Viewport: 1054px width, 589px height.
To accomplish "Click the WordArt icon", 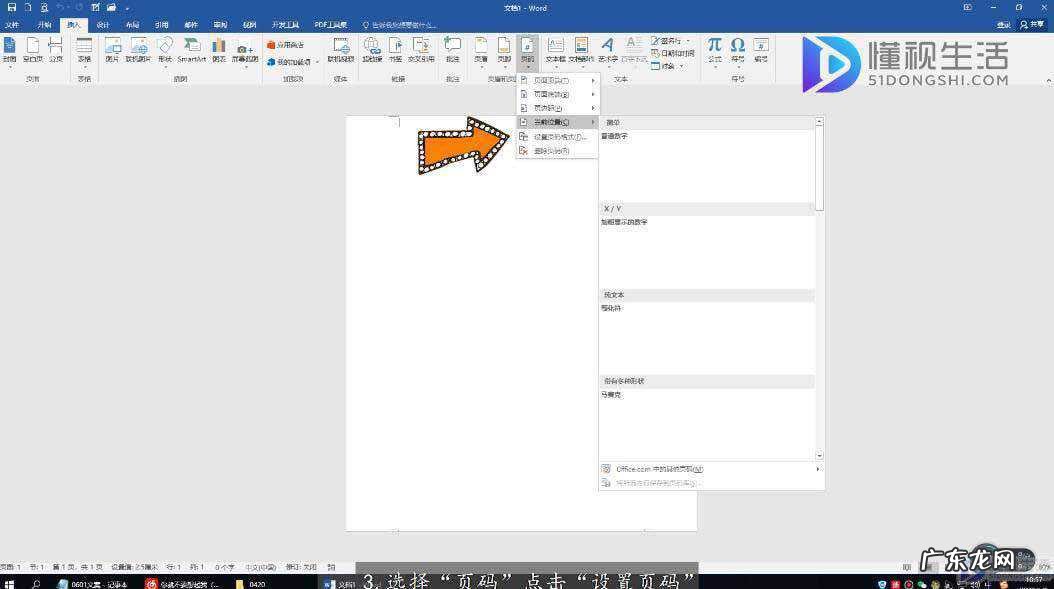I will [x=607, y=50].
